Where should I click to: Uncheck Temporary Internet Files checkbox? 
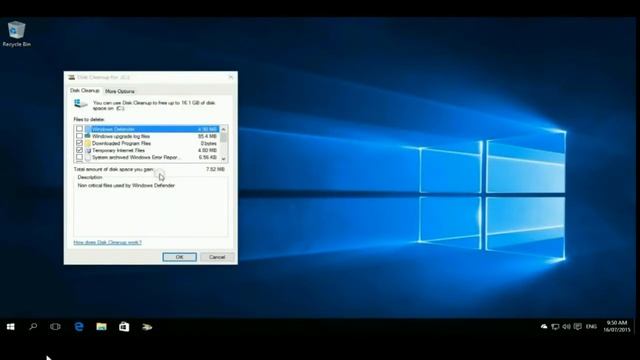[x=79, y=150]
